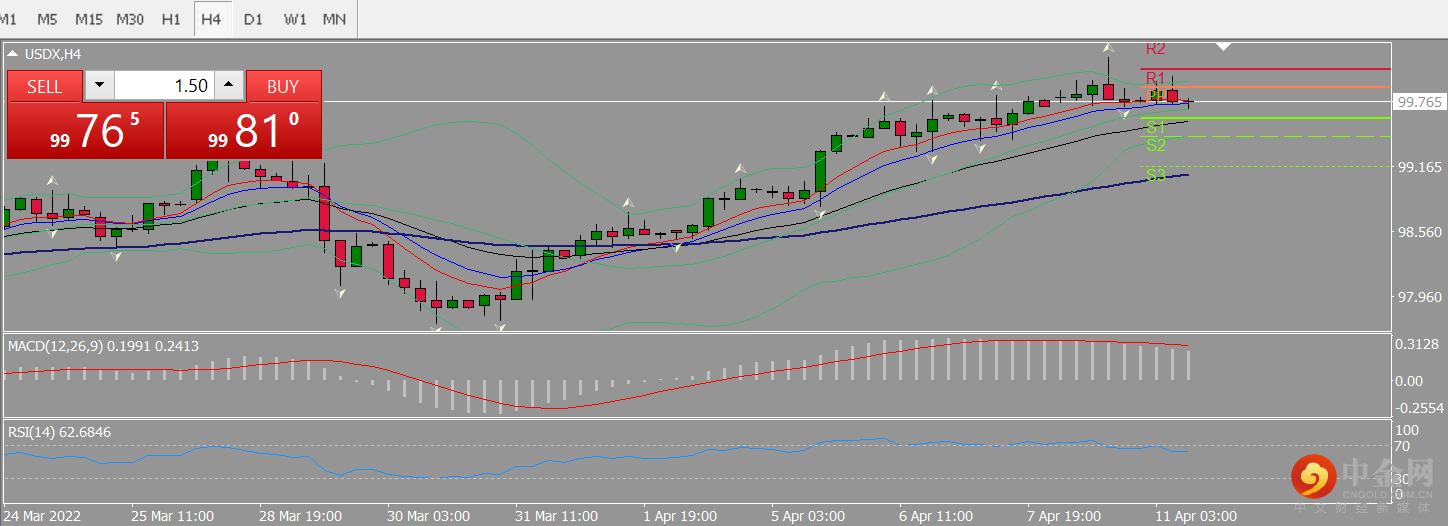Click the RSI(14) 62.6846 indicator label
Image resolution: width=1448 pixels, height=526 pixels.
click(59, 432)
